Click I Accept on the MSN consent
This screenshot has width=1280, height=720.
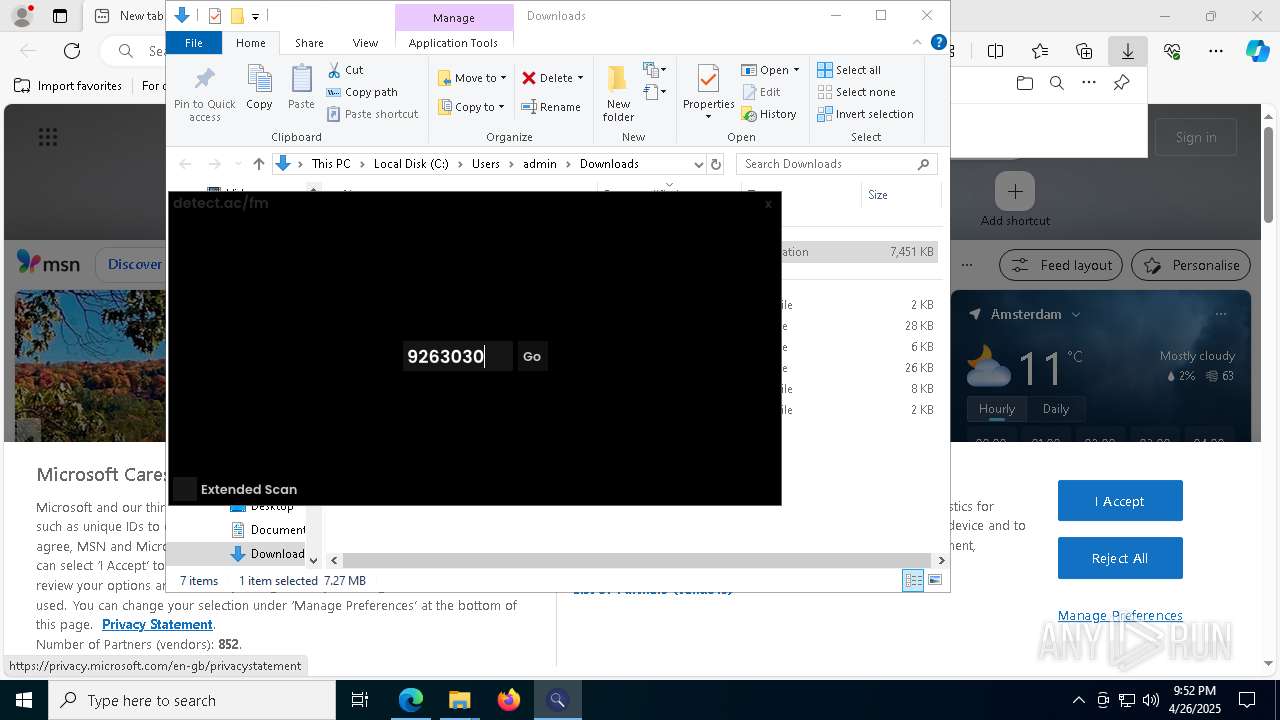[x=1120, y=501]
